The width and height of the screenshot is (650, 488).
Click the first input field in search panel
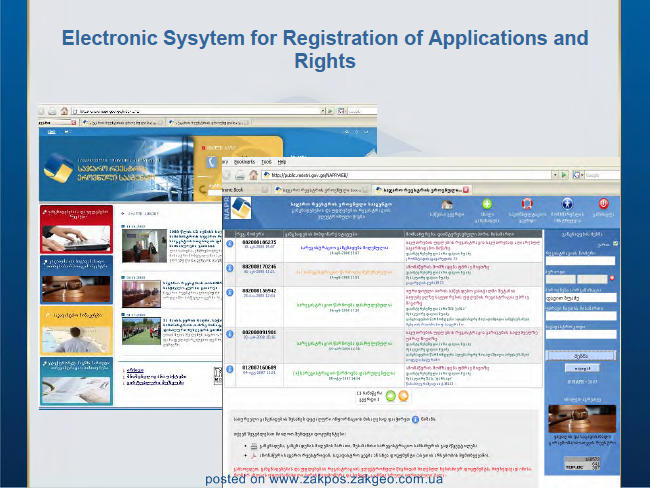click(580, 261)
